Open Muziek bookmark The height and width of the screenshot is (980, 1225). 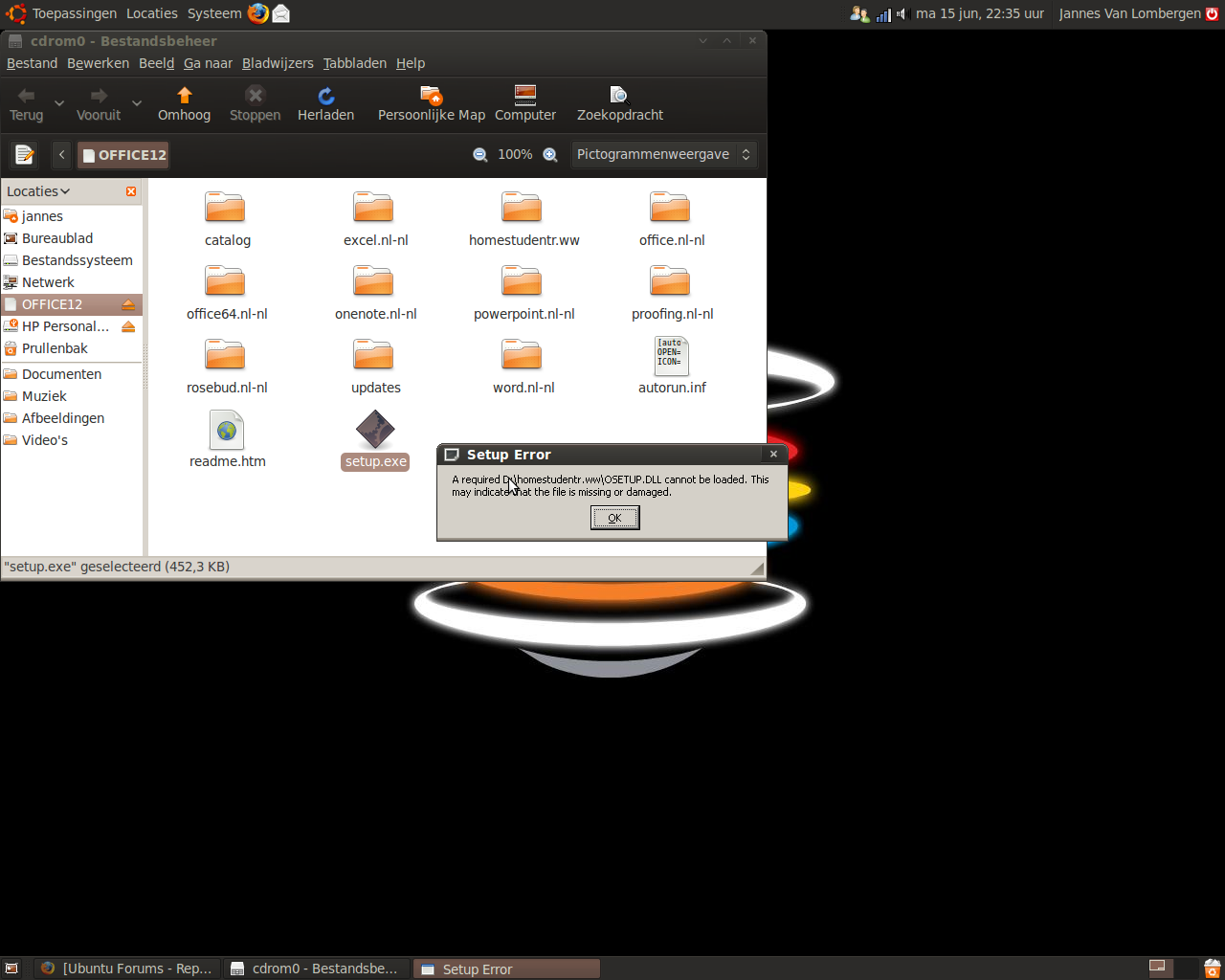pos(72,396)
